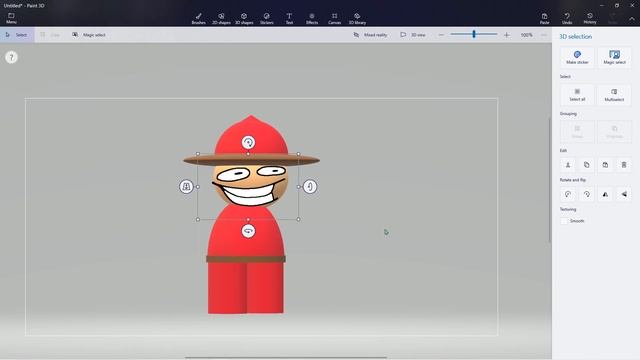The height and width of the screenshot is (360, 640).
Task: Open the Effects tab
Action: pyautogui.click(x=312, y=18)
